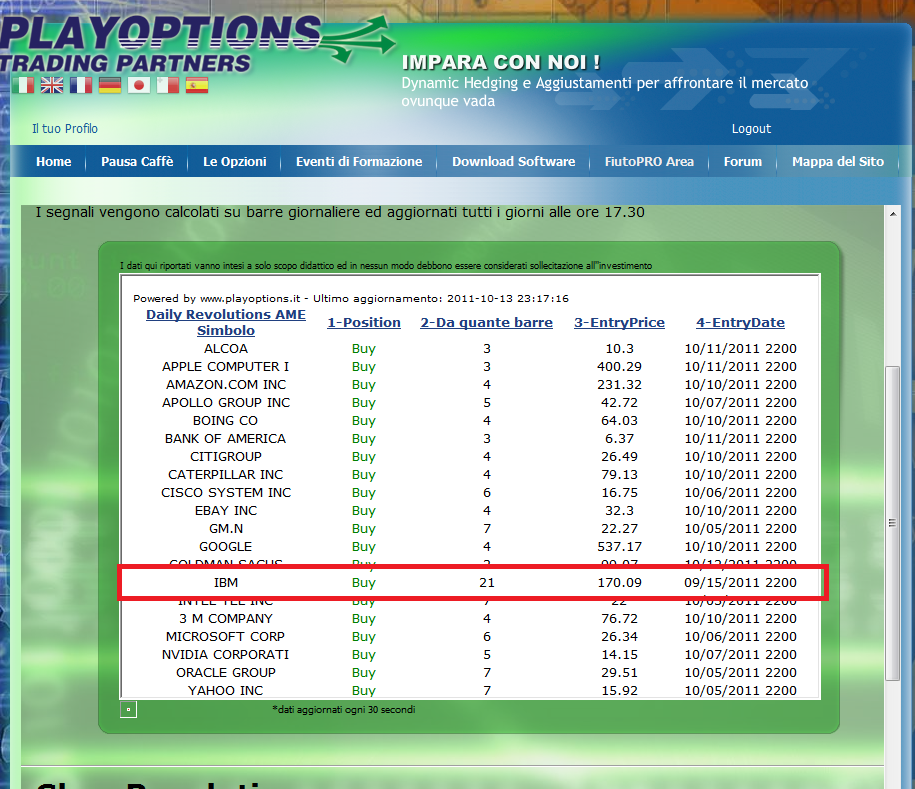Select the Maltese flag language icon

[167, 85]
